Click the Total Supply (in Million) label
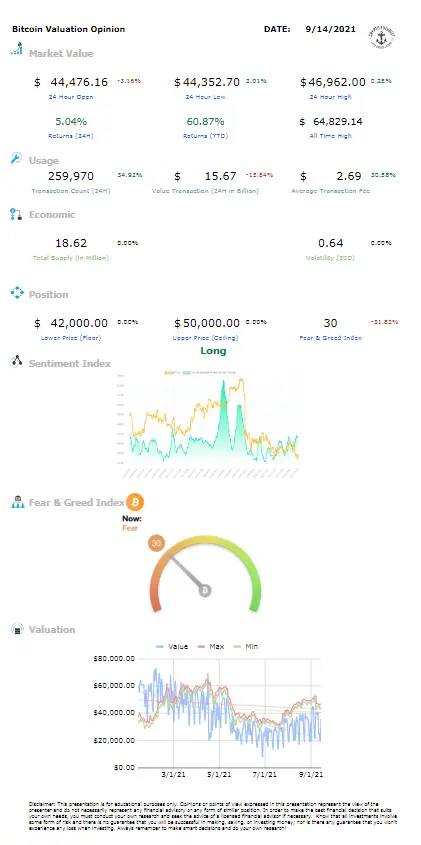This screenshot has width=421, height=845. pos(71,258)
